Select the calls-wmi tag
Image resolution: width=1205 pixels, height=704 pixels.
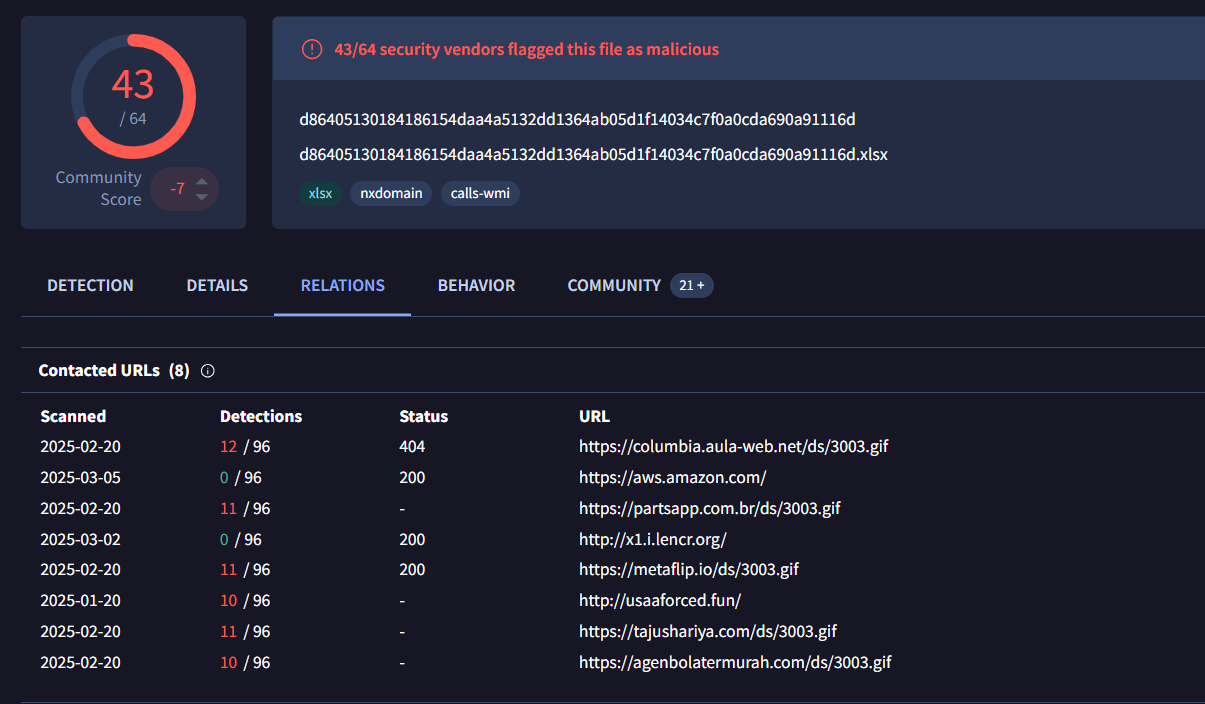(480, 193)
